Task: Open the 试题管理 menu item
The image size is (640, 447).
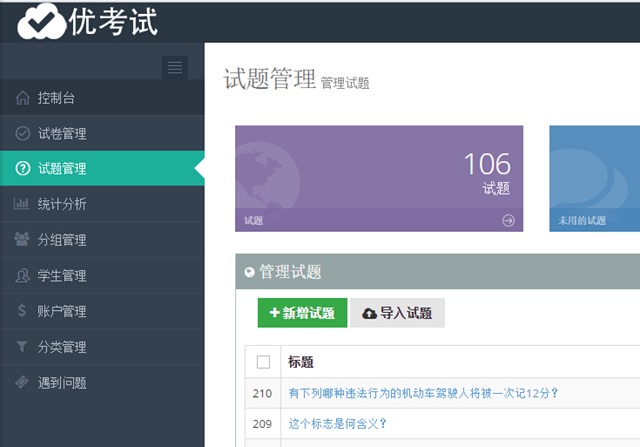Action: point(62,169)
